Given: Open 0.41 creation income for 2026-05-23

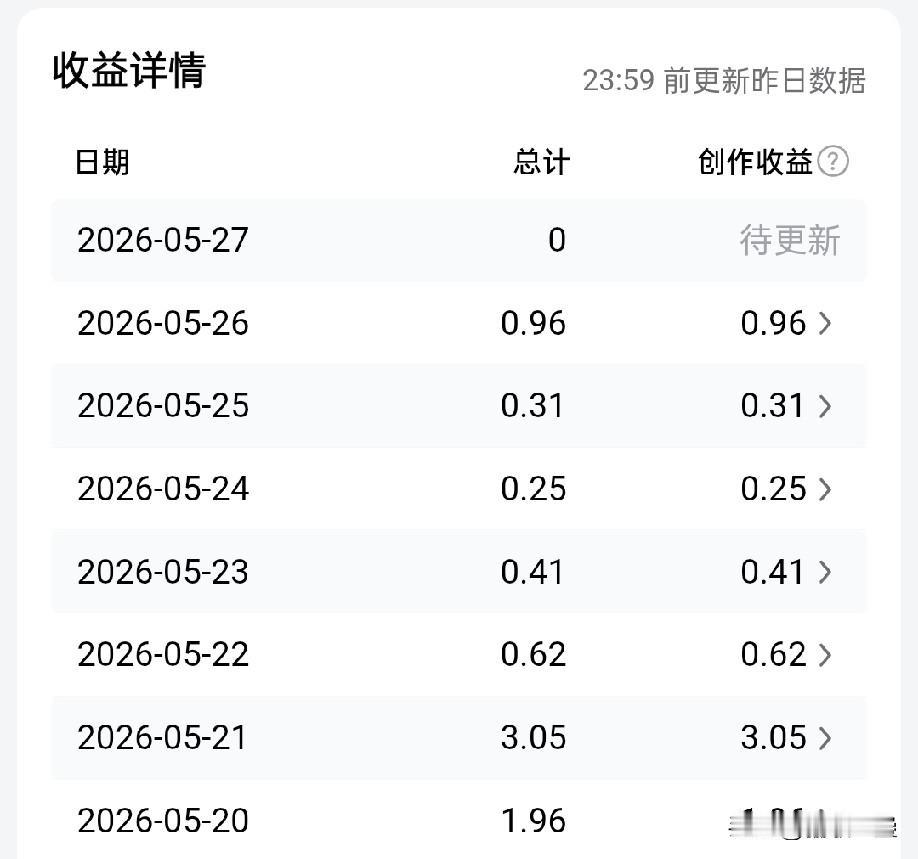Looking at the screenshot, I should (772, 572).
